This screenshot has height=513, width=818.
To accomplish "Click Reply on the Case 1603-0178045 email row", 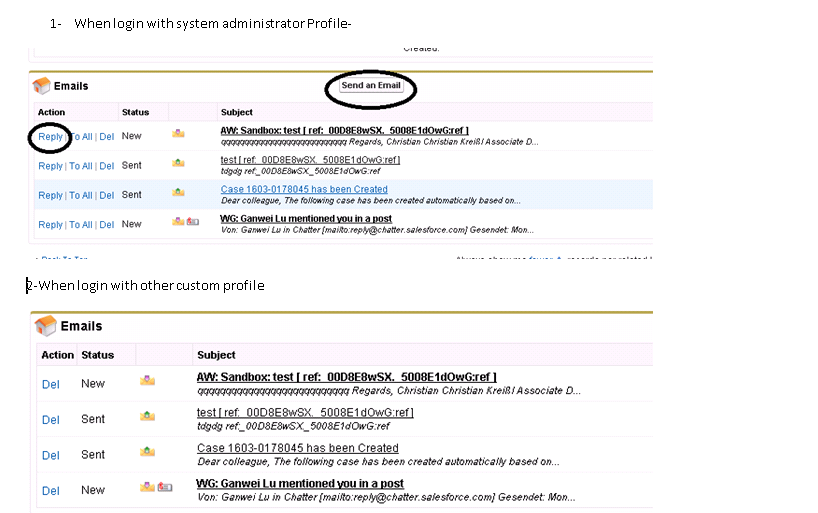I will [50, 195].
